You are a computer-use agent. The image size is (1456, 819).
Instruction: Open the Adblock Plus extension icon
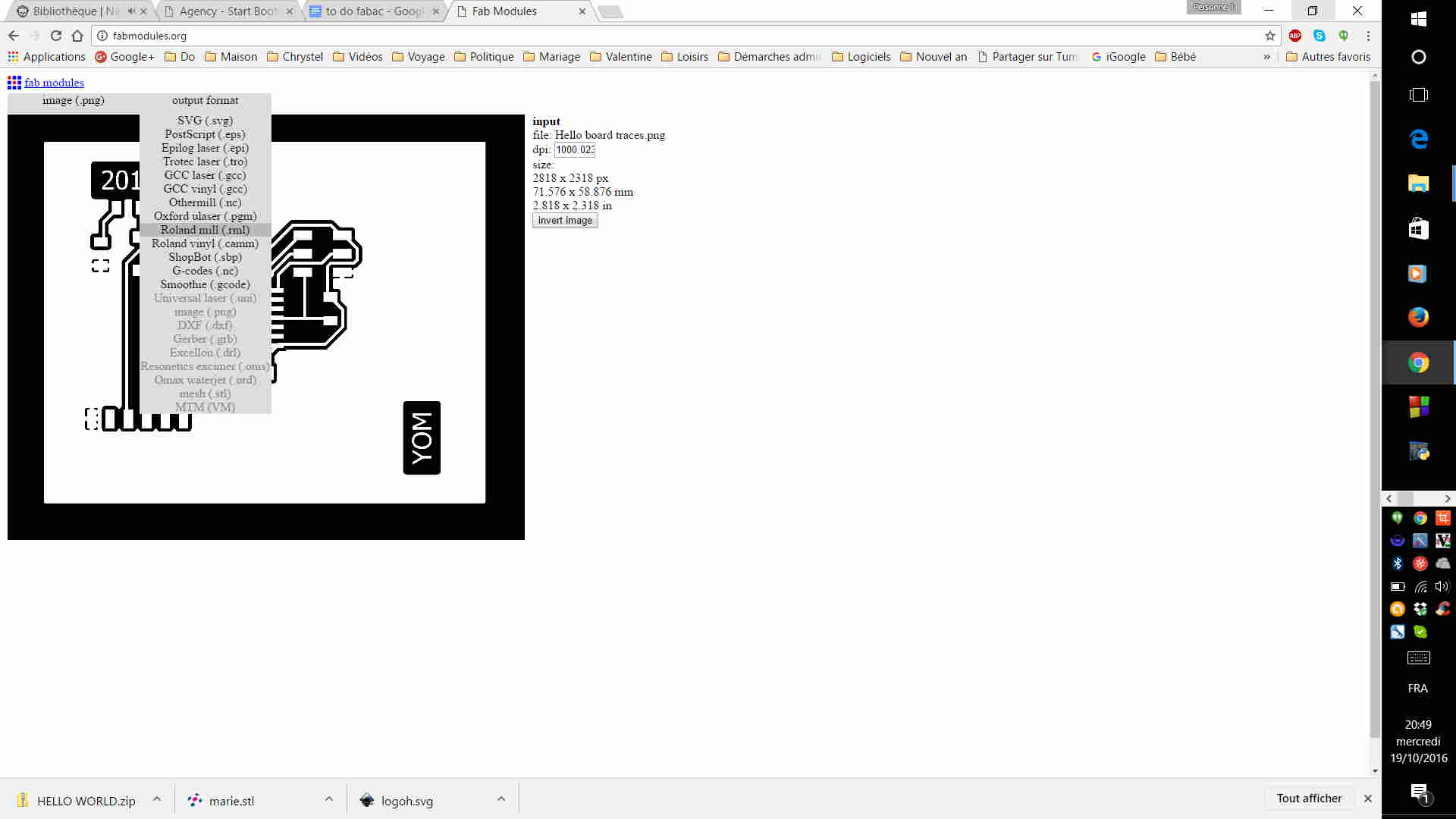click(x=1295, y=36)
